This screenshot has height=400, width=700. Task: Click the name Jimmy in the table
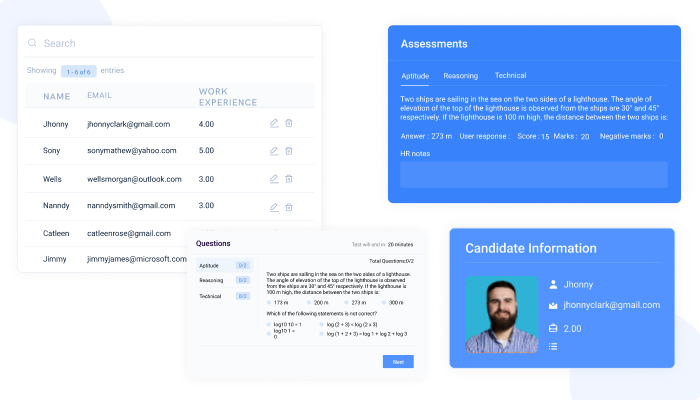tap(54, 259)
